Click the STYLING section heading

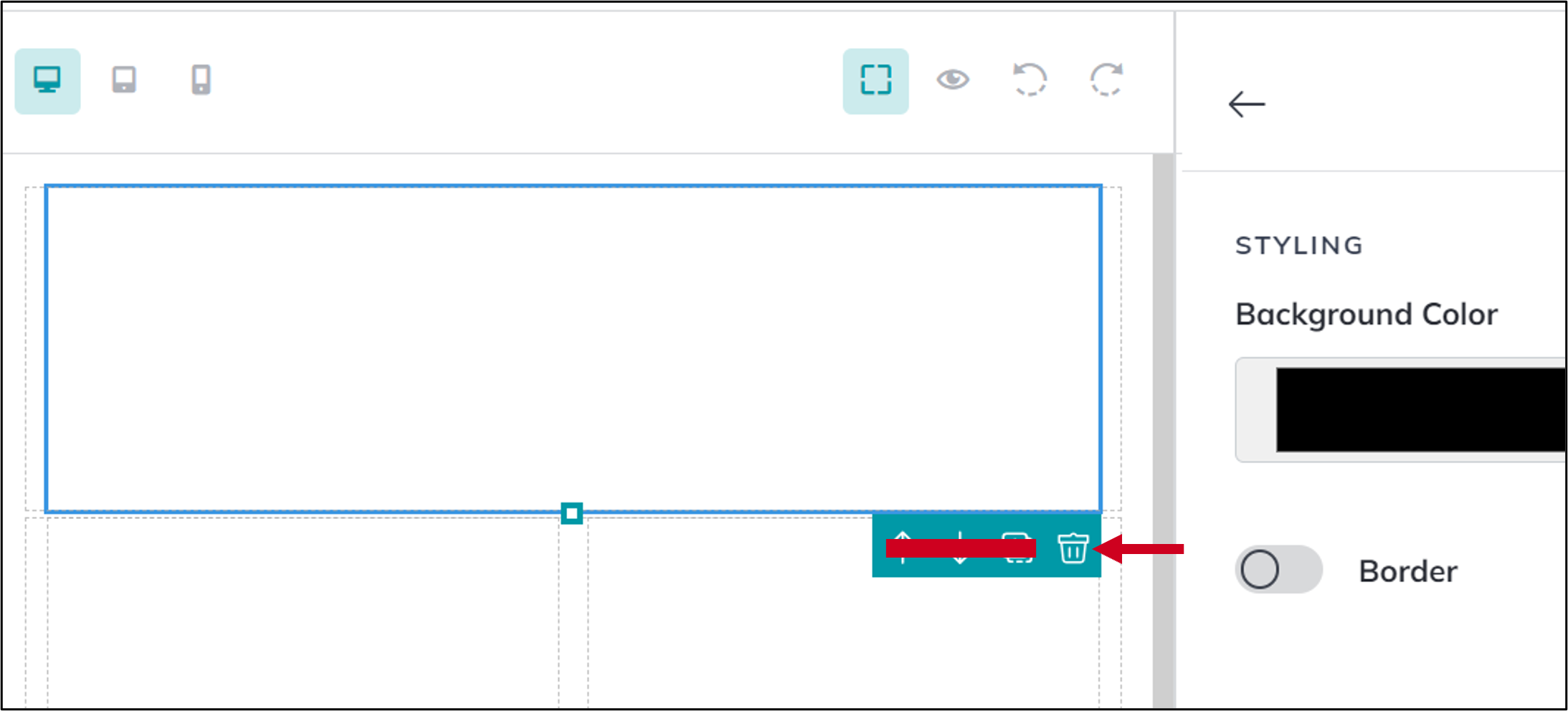(x=1298, y=245)
